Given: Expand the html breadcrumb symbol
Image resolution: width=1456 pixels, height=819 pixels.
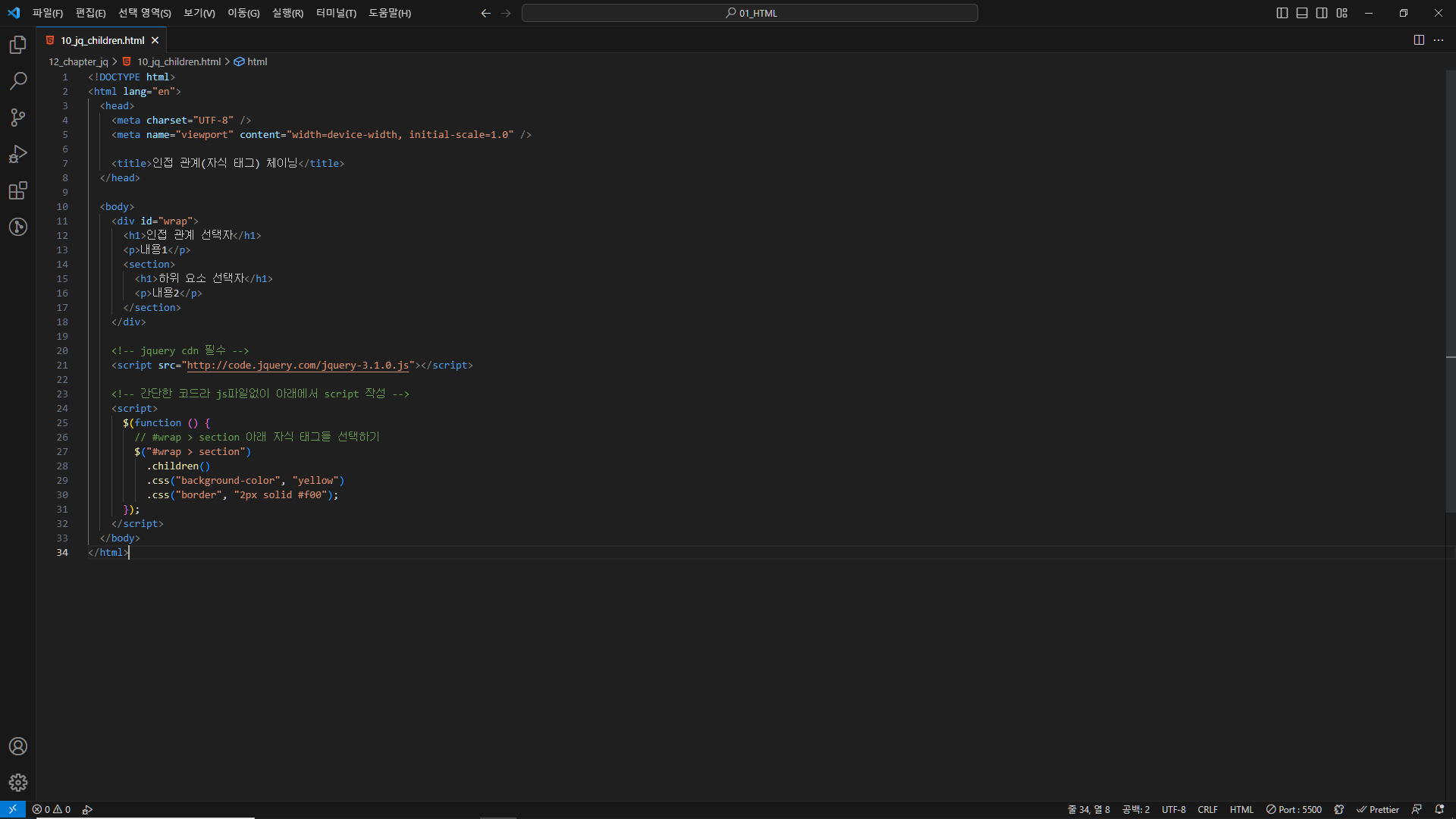Looking at the screenshot, I should coord(257,62).
